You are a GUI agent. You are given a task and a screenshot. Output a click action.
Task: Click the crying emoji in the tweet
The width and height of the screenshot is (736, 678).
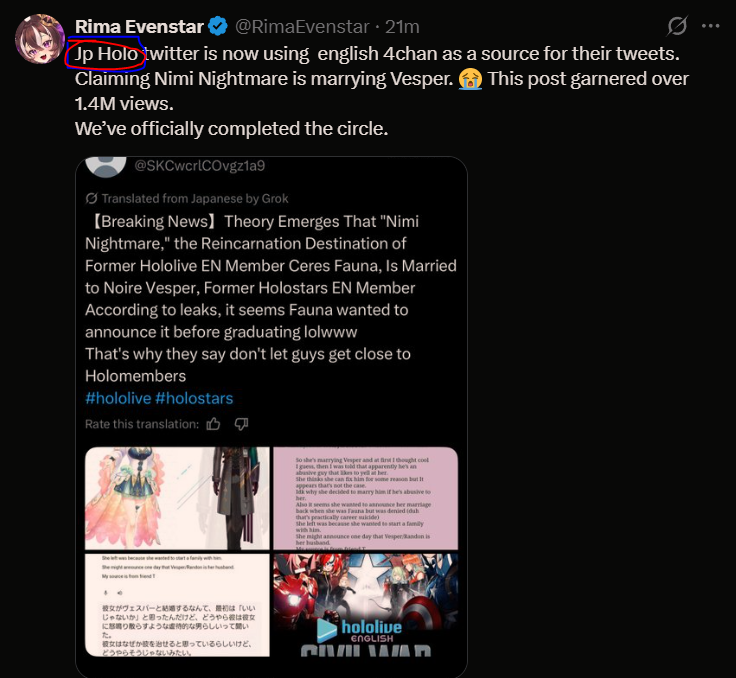[470, 79]
